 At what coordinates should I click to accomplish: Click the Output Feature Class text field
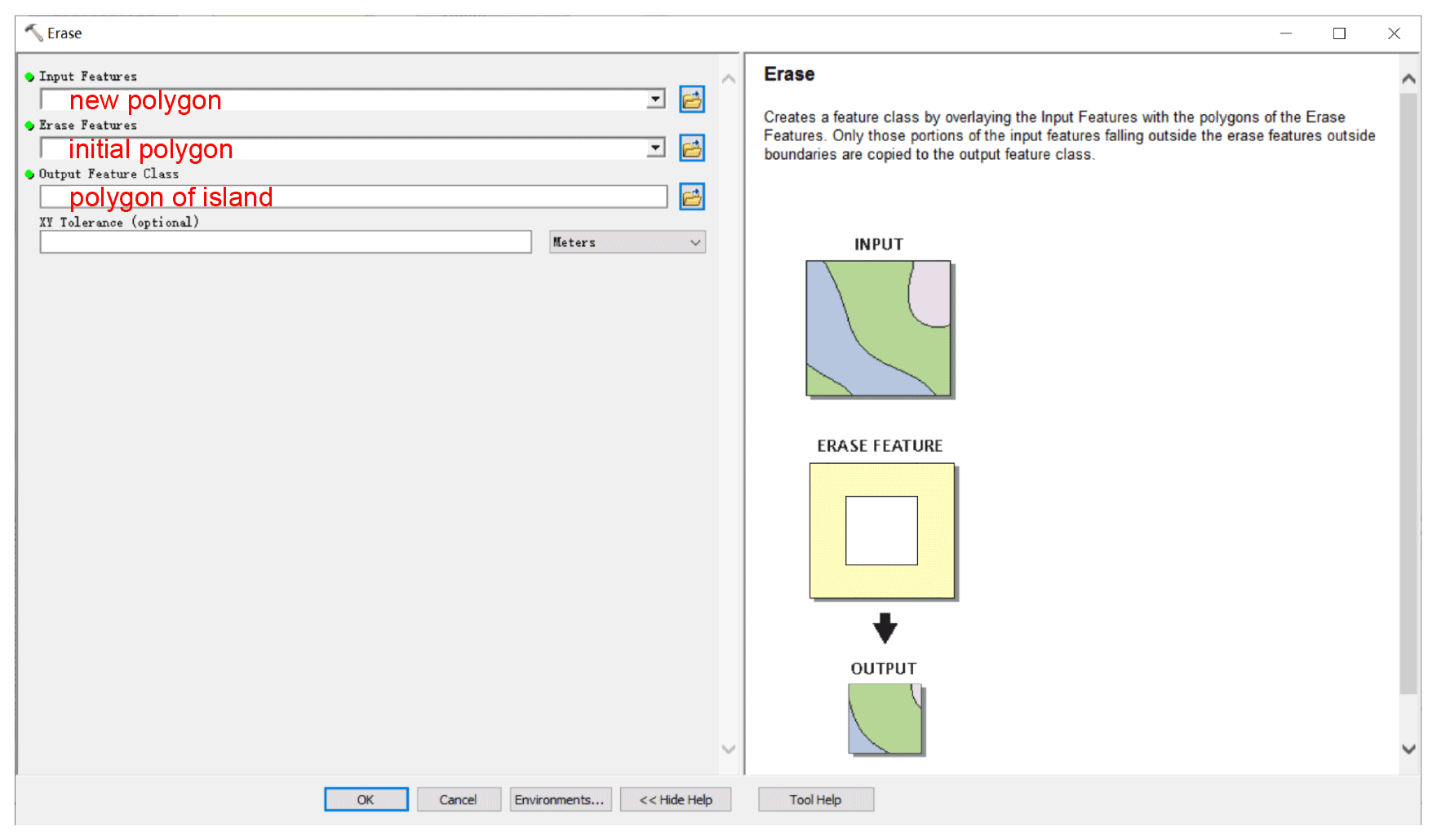353,197
